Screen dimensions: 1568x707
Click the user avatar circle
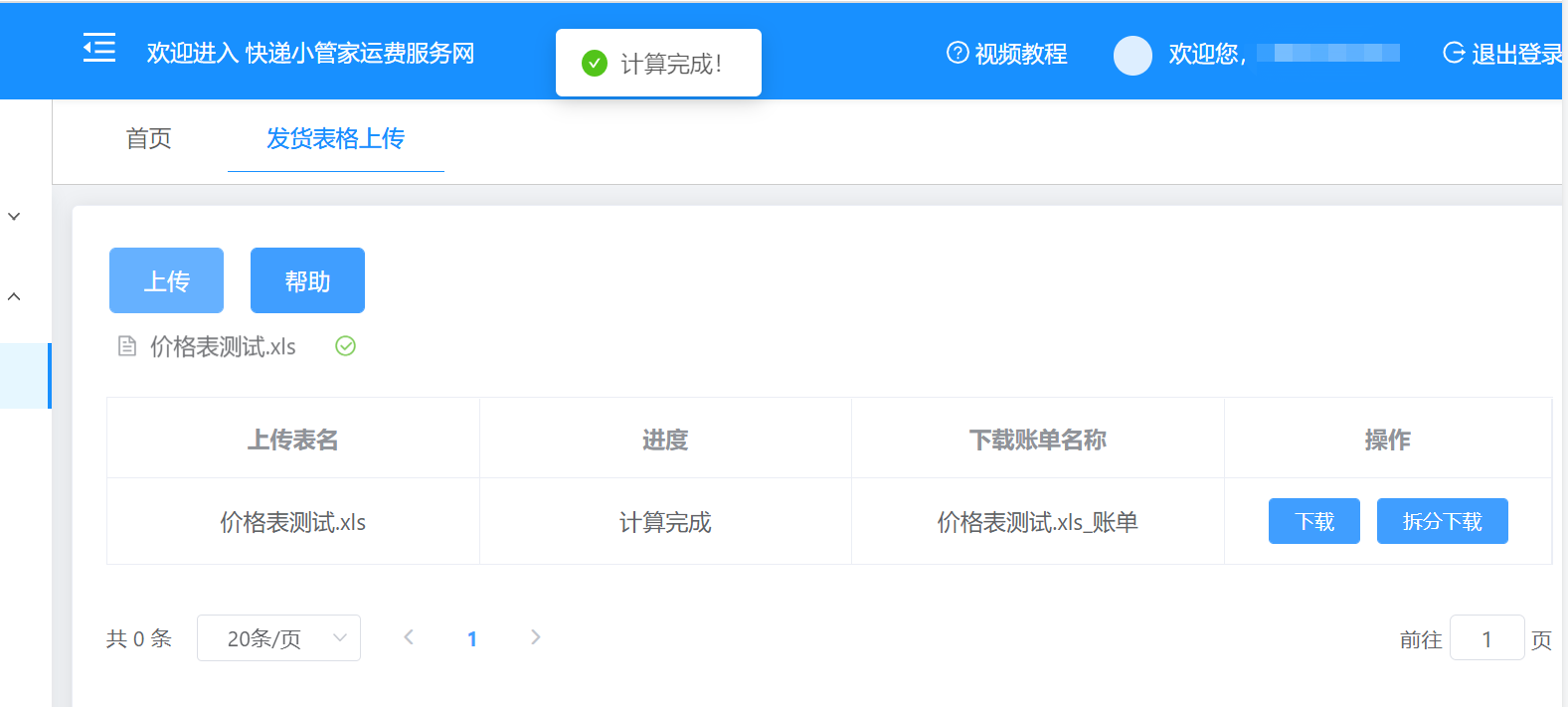point(1132,56)
